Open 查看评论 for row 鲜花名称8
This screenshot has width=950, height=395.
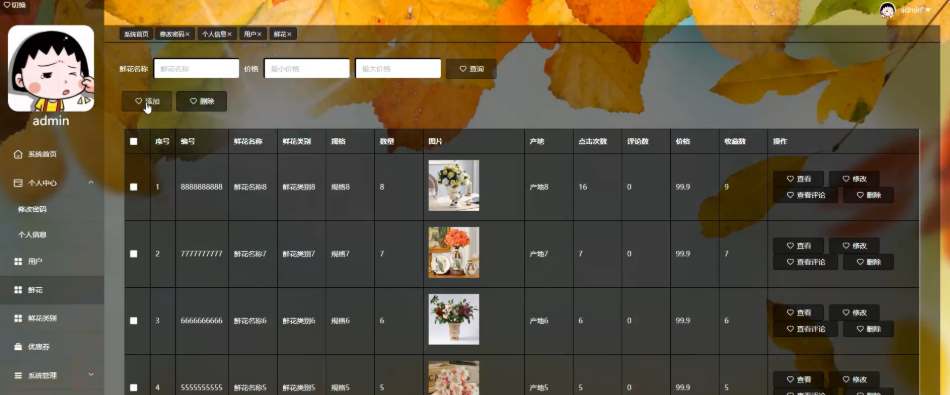[x=805, y=195]
